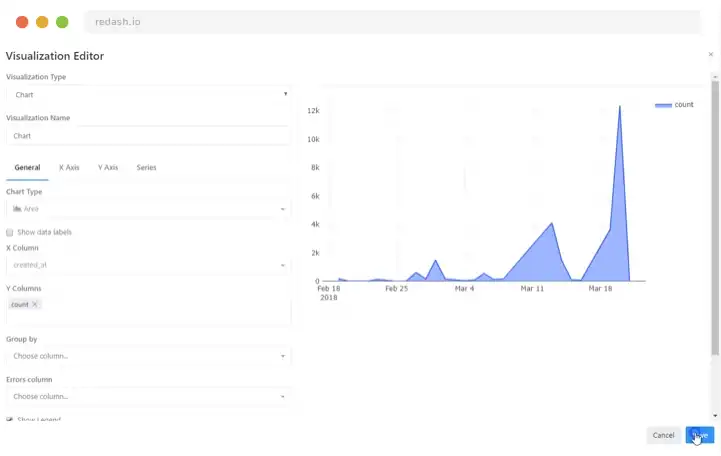Screen dimensions: 721x456
Task: Click the yellow macOS window button
Action: (x=42, y=22)
